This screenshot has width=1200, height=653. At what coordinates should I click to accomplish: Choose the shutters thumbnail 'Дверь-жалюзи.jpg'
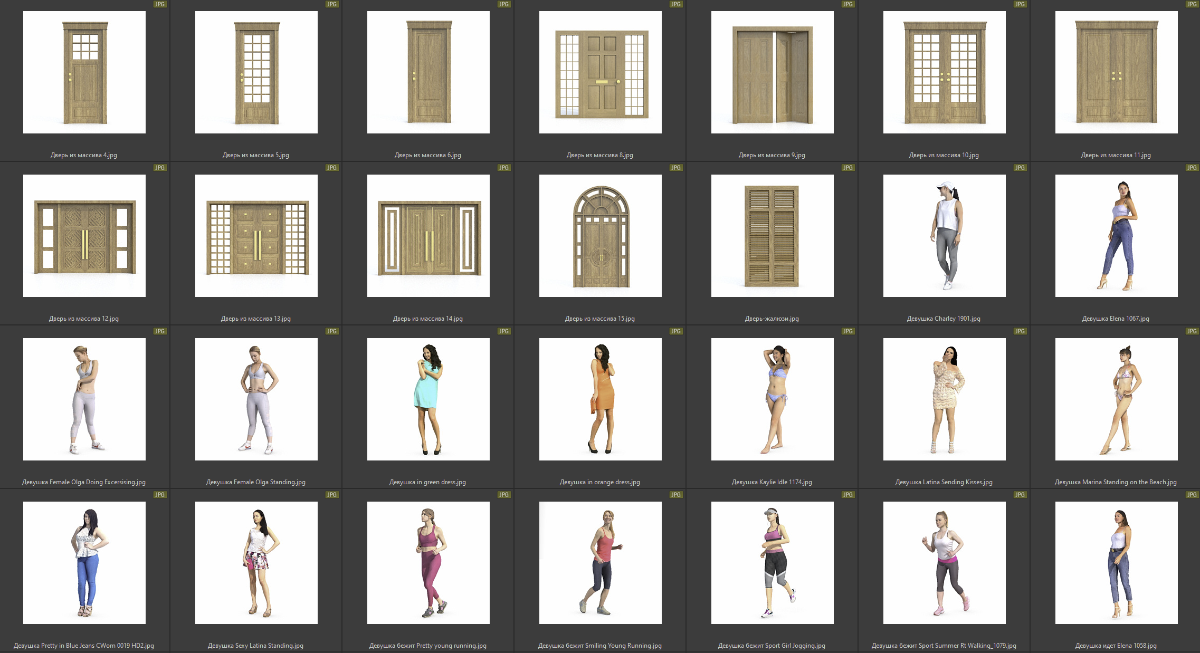click(x=772, y=236)
